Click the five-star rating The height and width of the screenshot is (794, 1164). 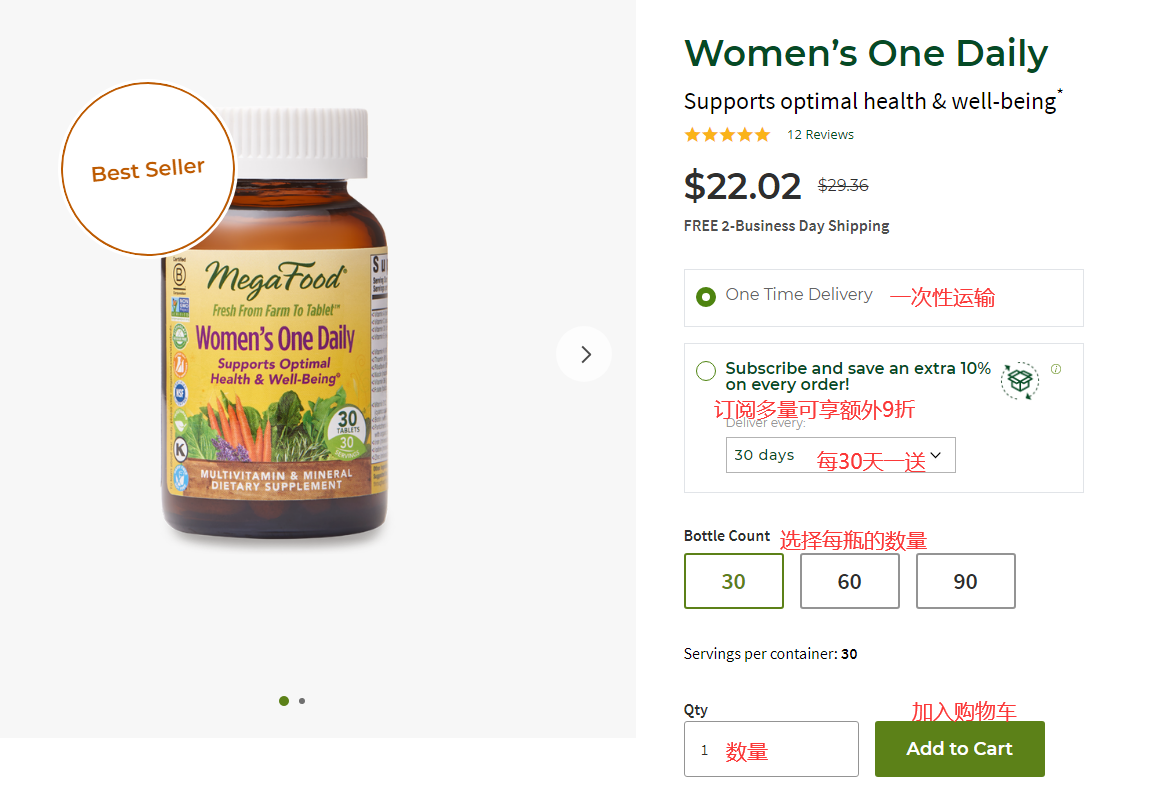(727, 135)
